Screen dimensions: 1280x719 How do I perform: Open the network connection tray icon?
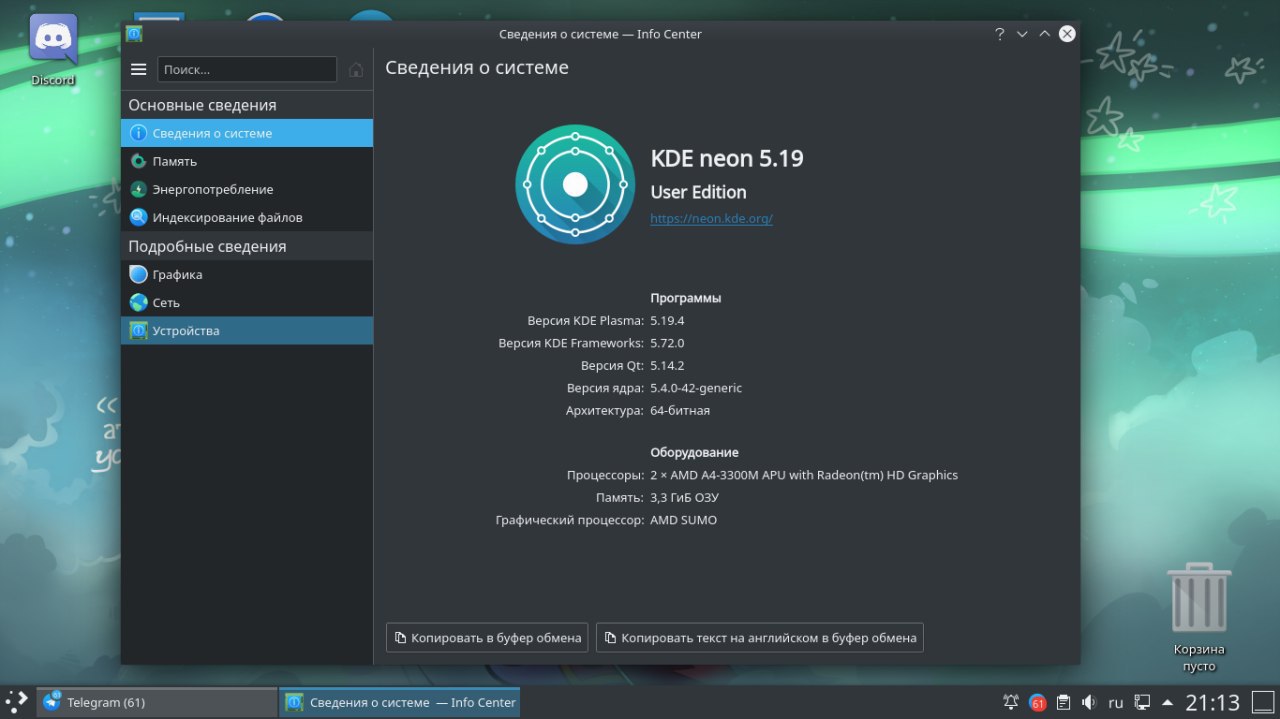tap(1142, 702)
